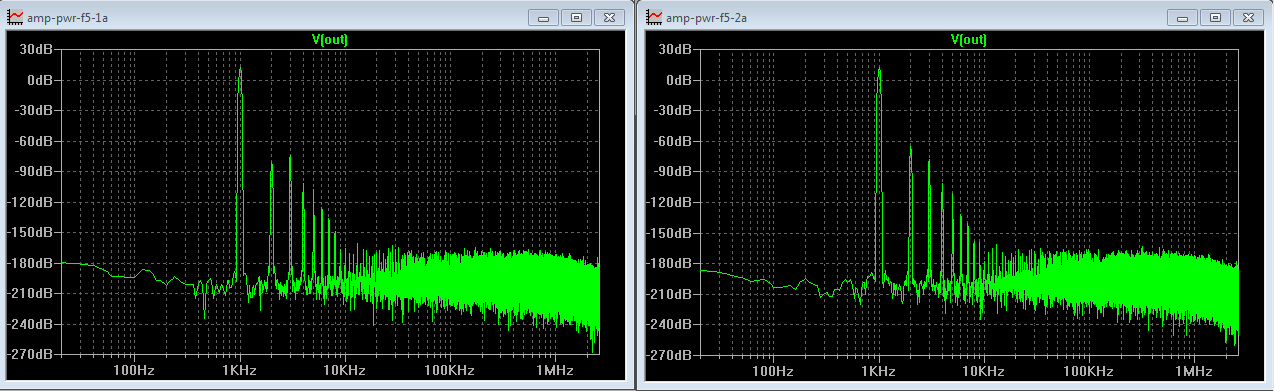The width and height of the screenshot is (1274, 391).
Task: Select the V(out) trace label in amp-pwr-f5-2a
Action: [969, 39]
